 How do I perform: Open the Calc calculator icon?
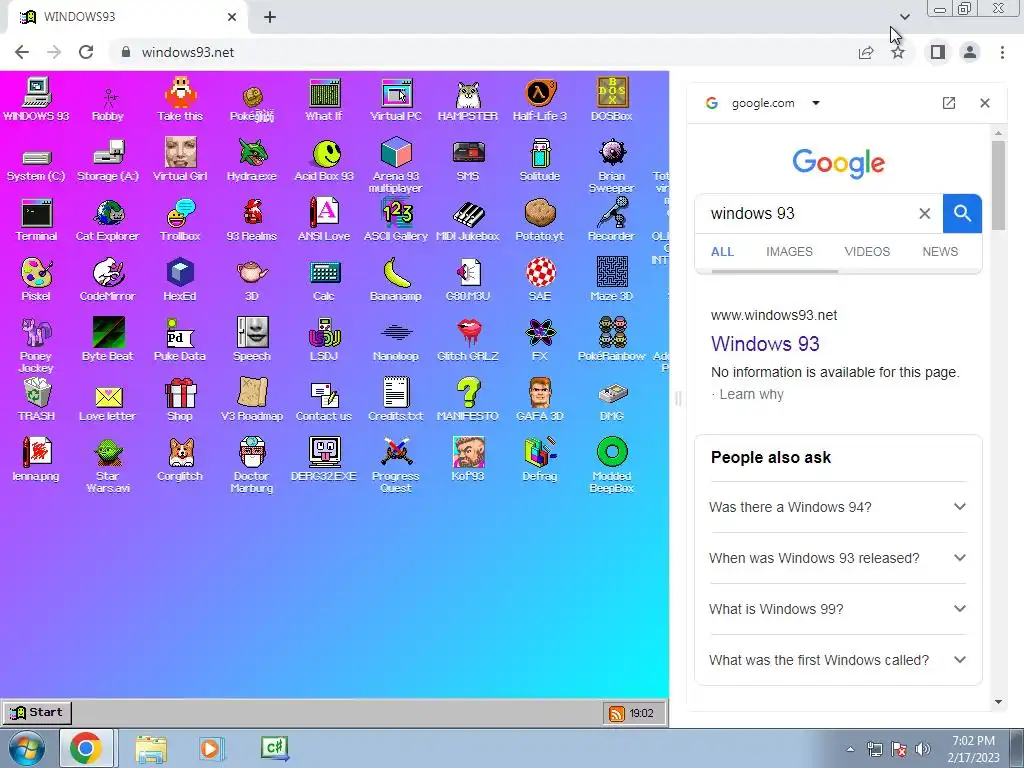[x=324, y=280]
